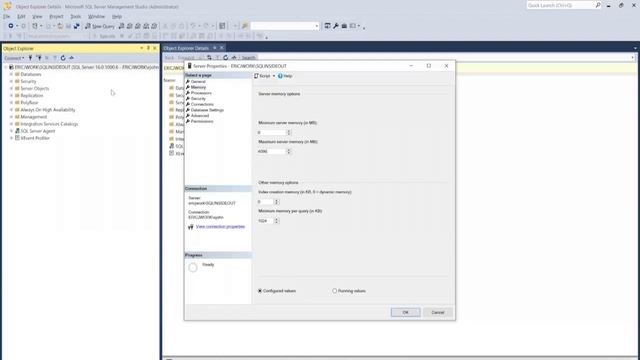Expand the Server Objects node
This screenshot has height=360, width=640.
(x=11, y=89)
